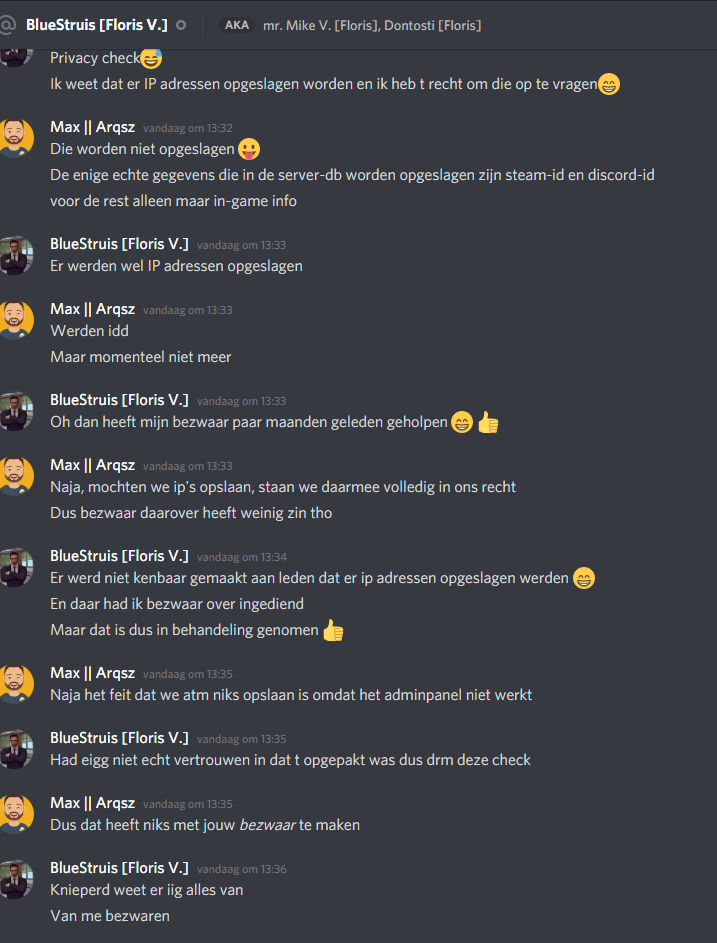
Task: Click the tongue-out emoji after 'niet opgeslagen'
Action: pos(248,149)
